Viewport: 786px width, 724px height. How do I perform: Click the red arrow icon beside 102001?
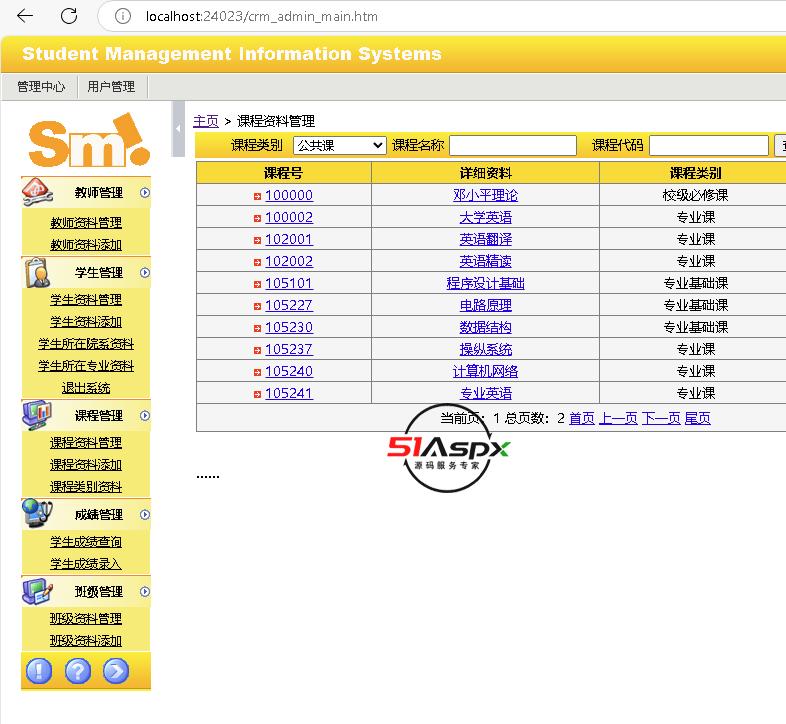point(257,240)
